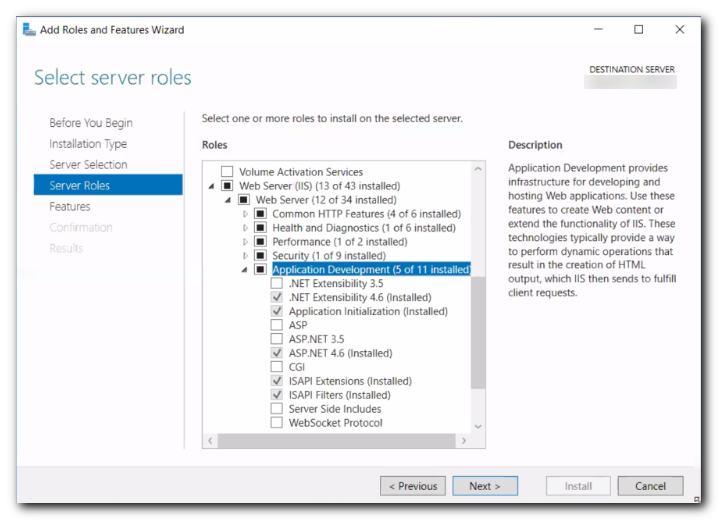Enable WebSocket Protocol checkbox
The height and width of the screenshot is (520, 718).
277,422
